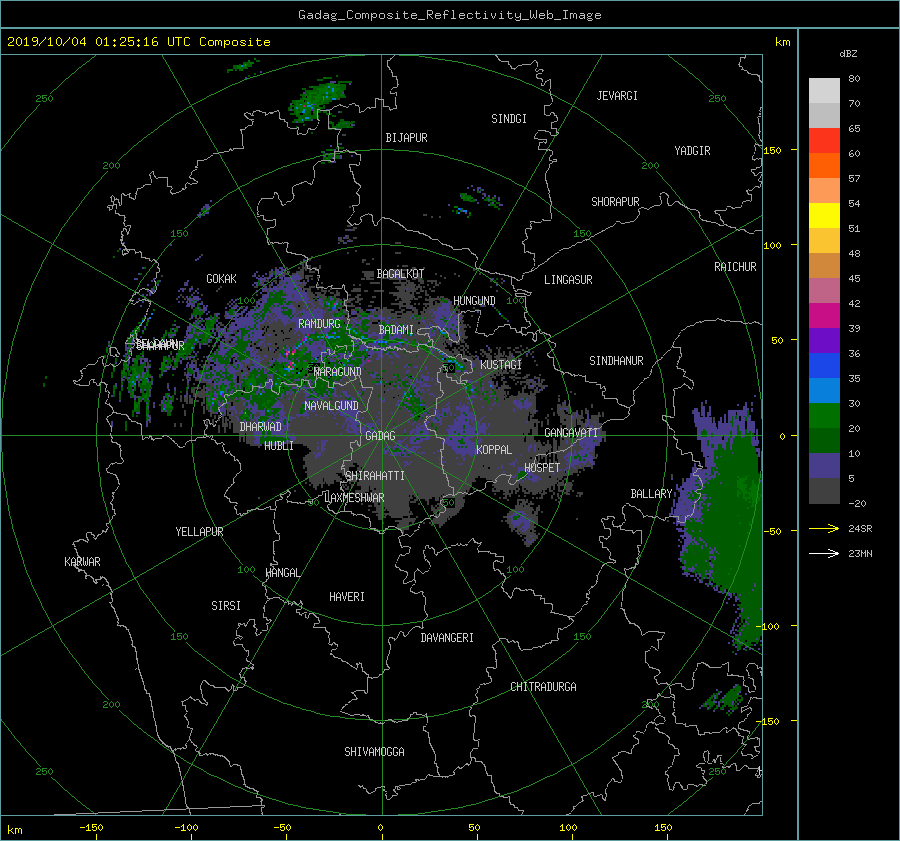Click the RAMDURG city label
This screenshot has height=841, width=900.
coord(319,324)
